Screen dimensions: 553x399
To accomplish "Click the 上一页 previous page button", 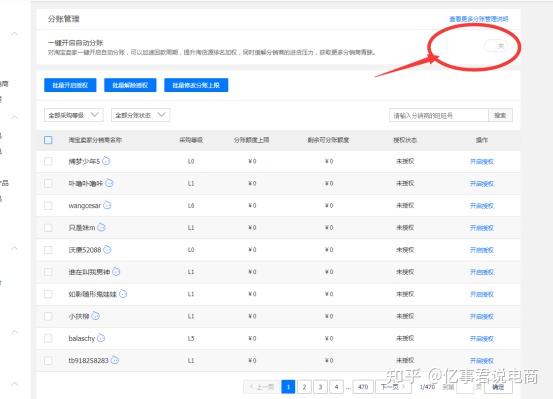I will tap(261, 387).
